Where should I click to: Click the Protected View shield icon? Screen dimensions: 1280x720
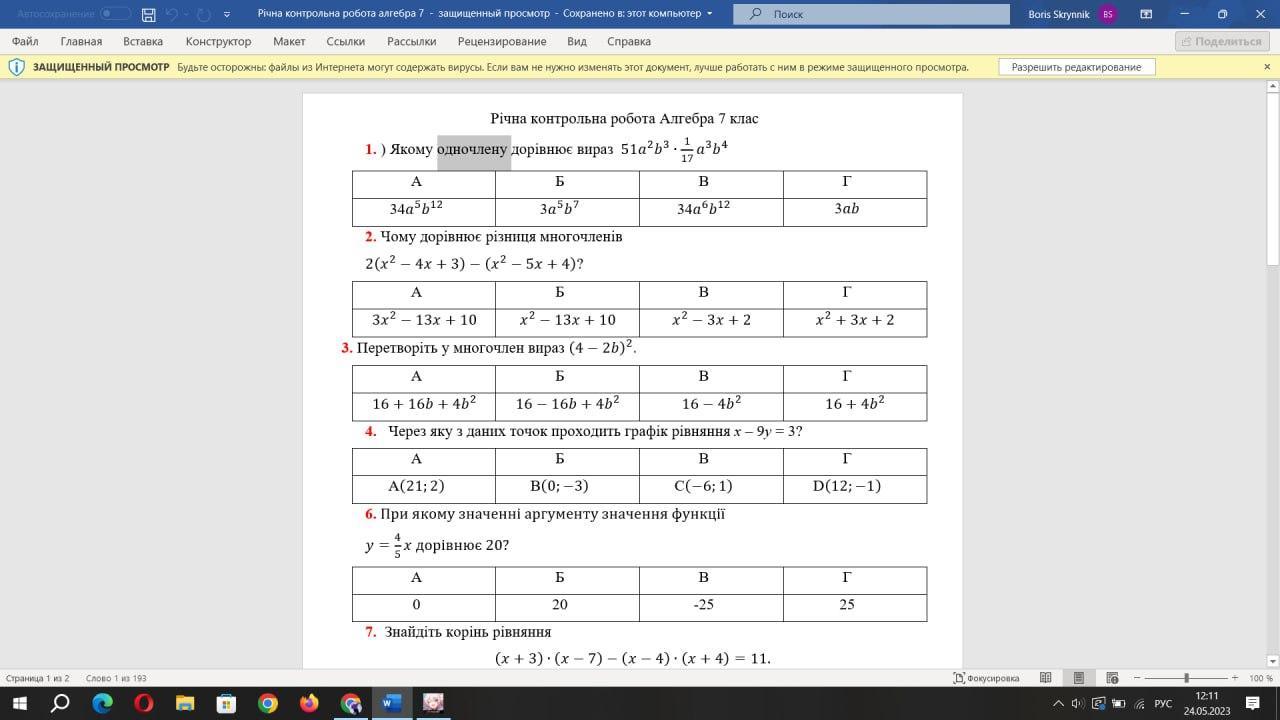[x=16, y=67]
